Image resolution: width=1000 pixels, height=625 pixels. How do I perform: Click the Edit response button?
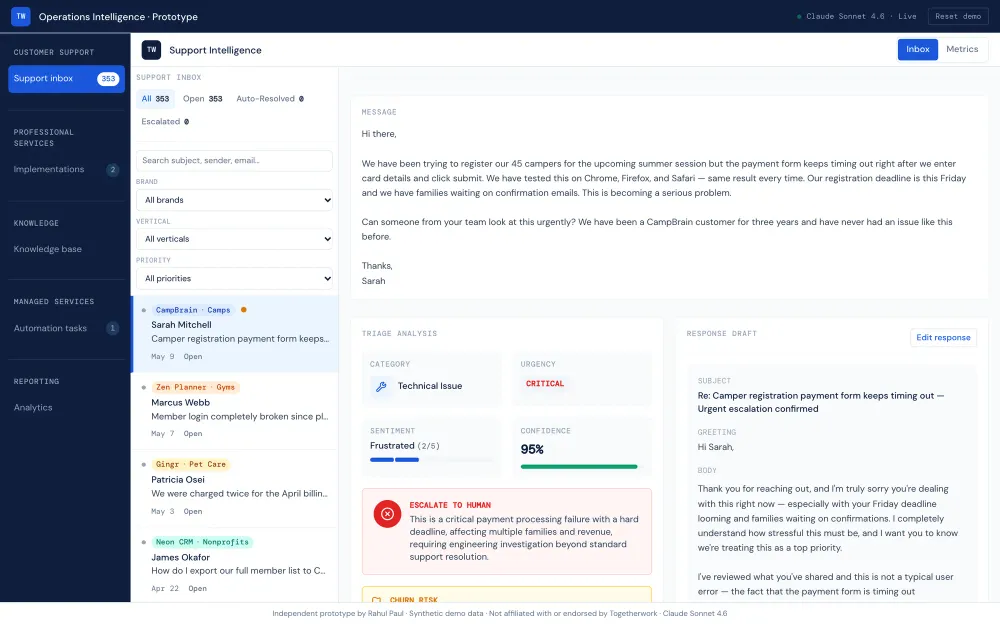(943, 338)
